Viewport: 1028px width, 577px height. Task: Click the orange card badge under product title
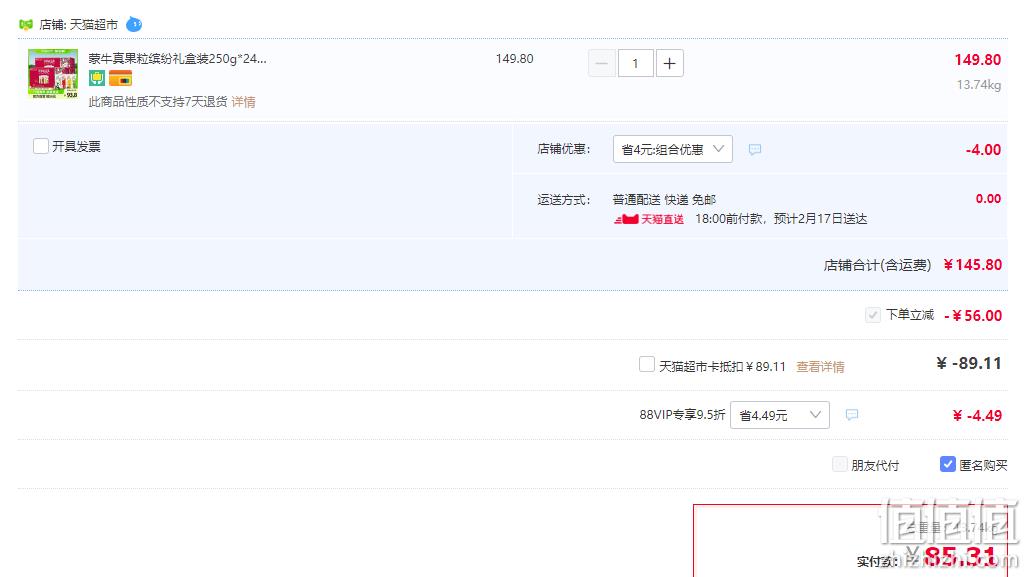121,79
